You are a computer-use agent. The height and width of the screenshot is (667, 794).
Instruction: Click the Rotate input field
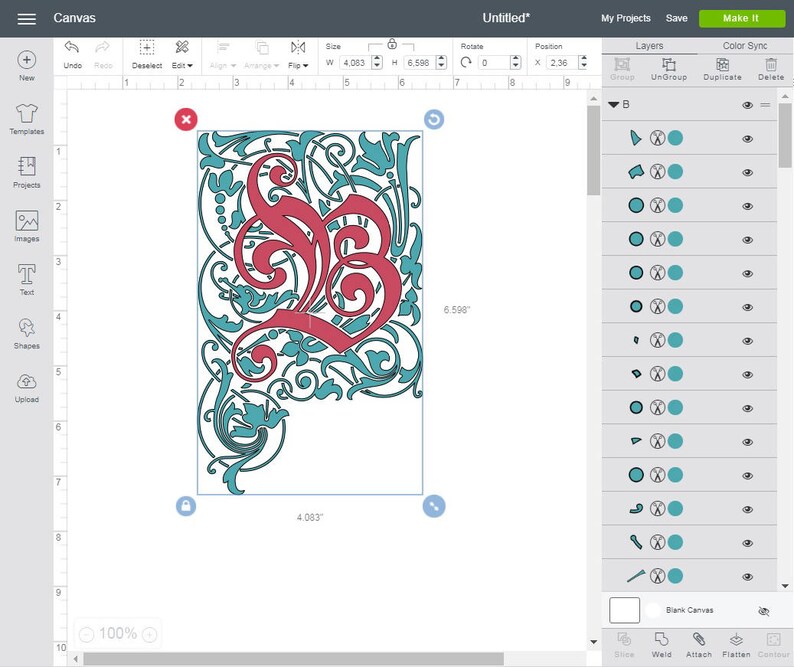coord(494,63)
